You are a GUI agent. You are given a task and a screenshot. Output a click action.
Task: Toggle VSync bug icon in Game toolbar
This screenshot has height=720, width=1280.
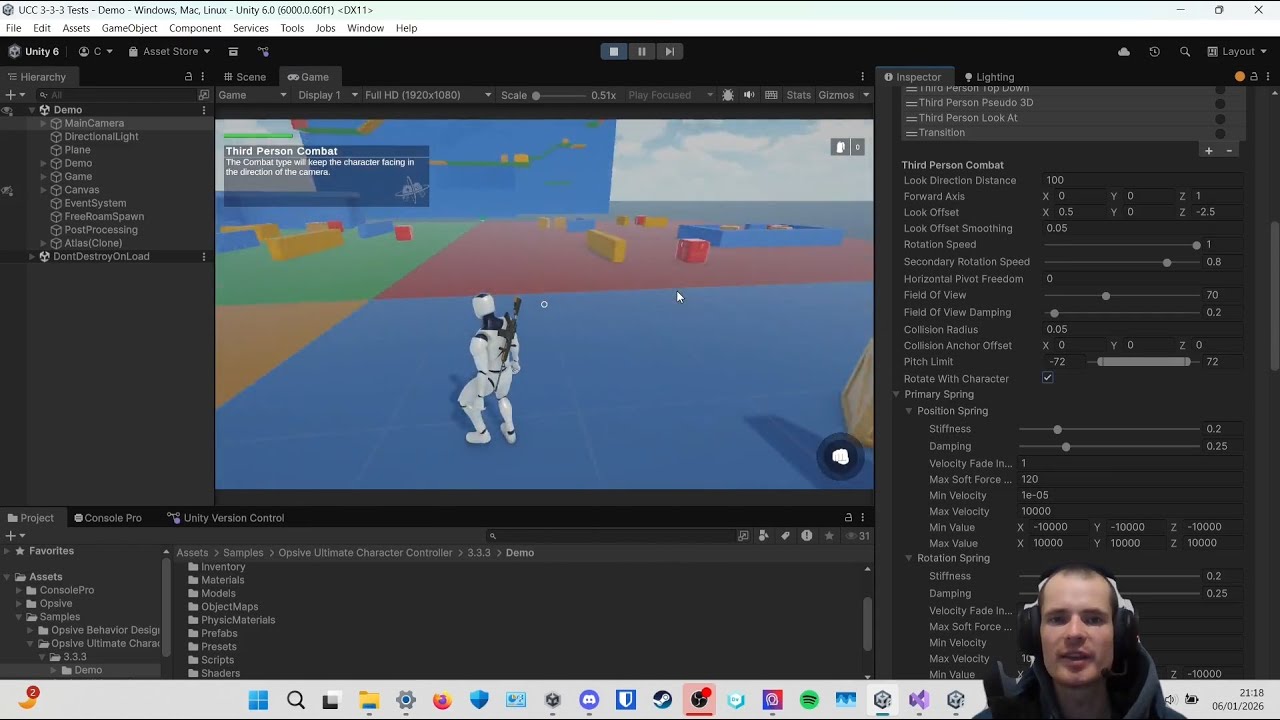(x=727, y=95)
